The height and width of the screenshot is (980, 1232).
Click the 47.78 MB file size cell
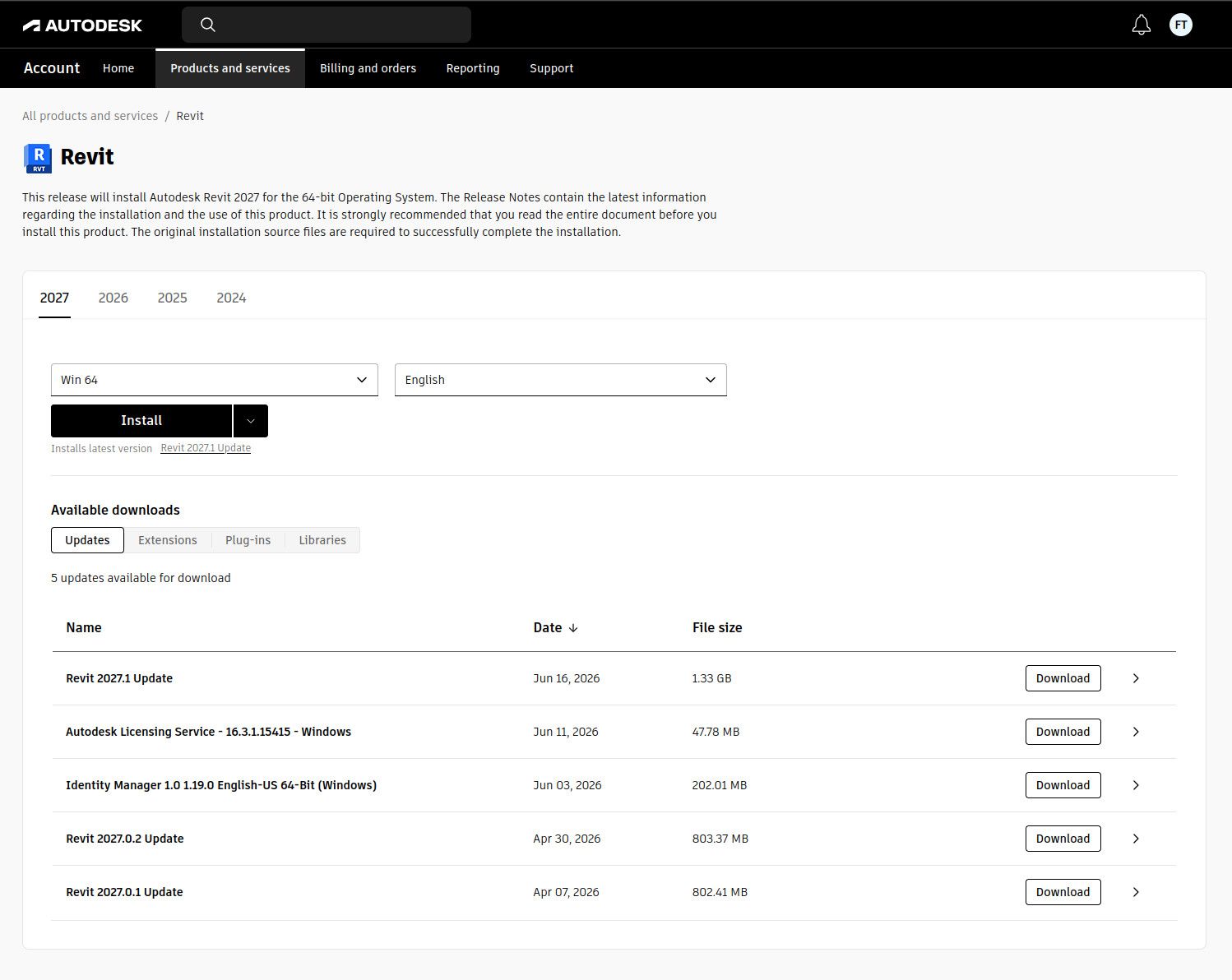point(716,732)
